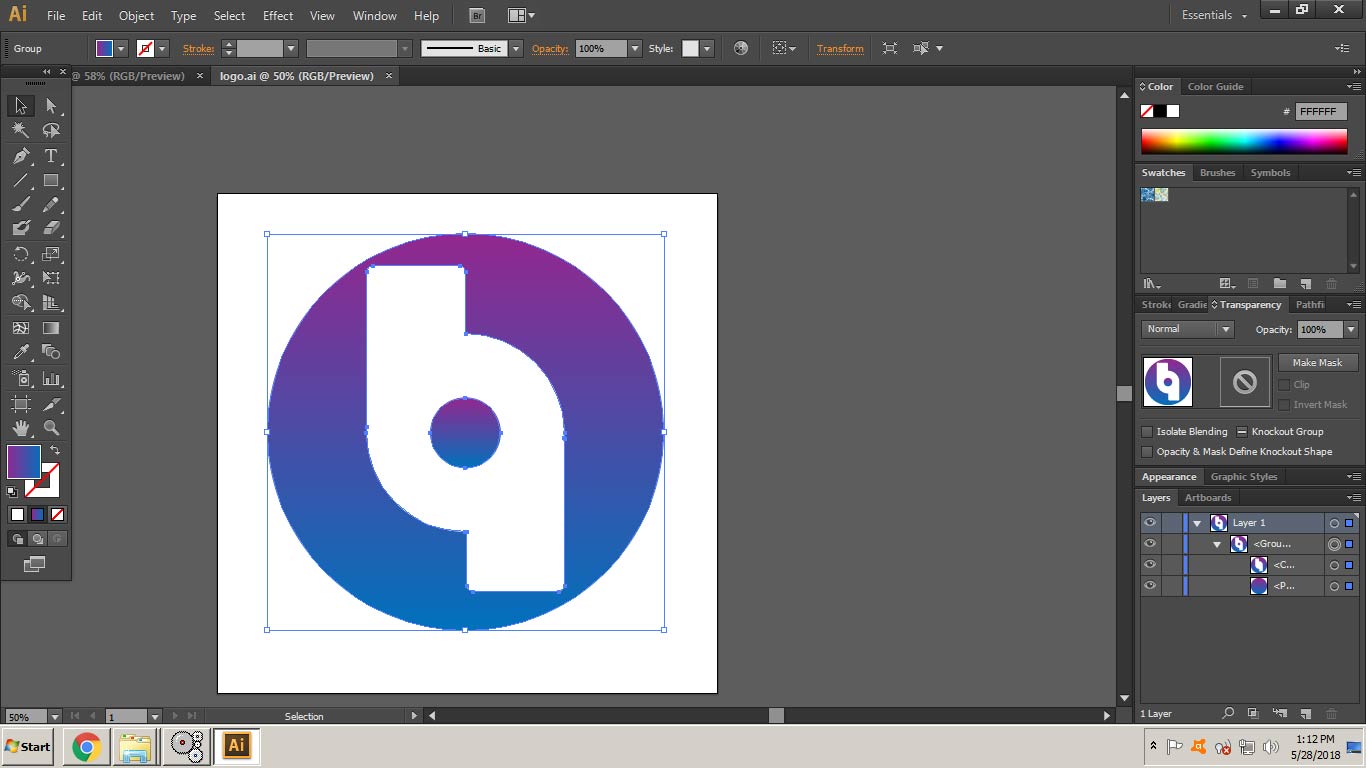This screenshot has width=1366, height=768.
Task: Select the Zoom tool
Action: point(51,428)
